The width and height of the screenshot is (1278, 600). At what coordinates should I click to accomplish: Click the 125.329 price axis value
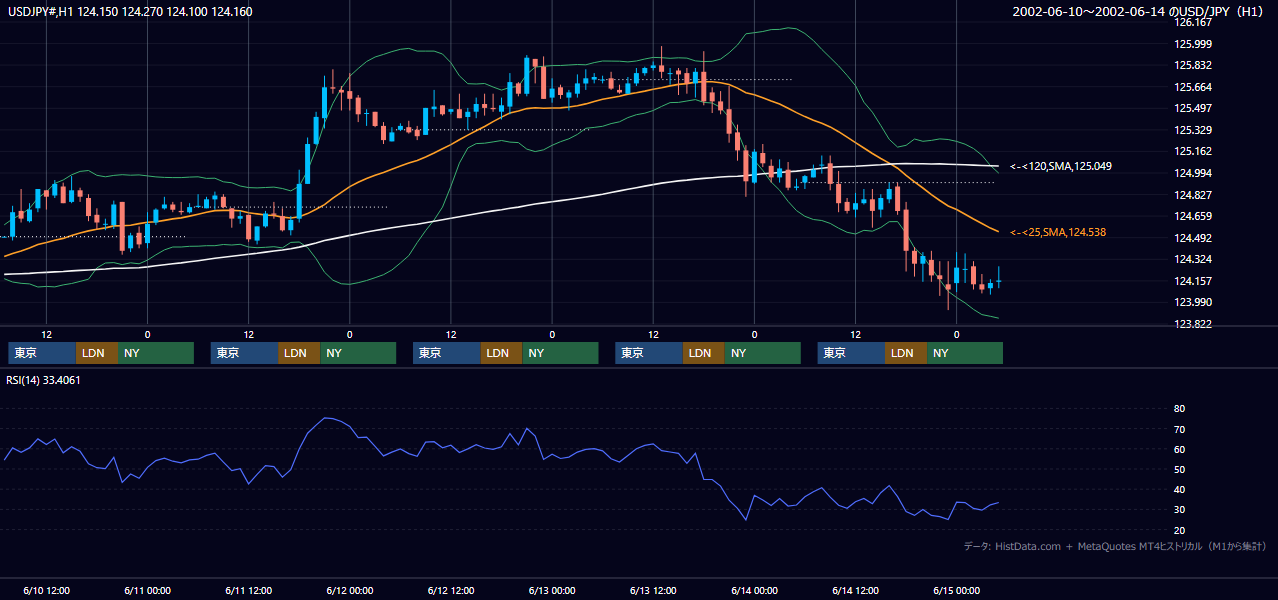click(1193, 130)
